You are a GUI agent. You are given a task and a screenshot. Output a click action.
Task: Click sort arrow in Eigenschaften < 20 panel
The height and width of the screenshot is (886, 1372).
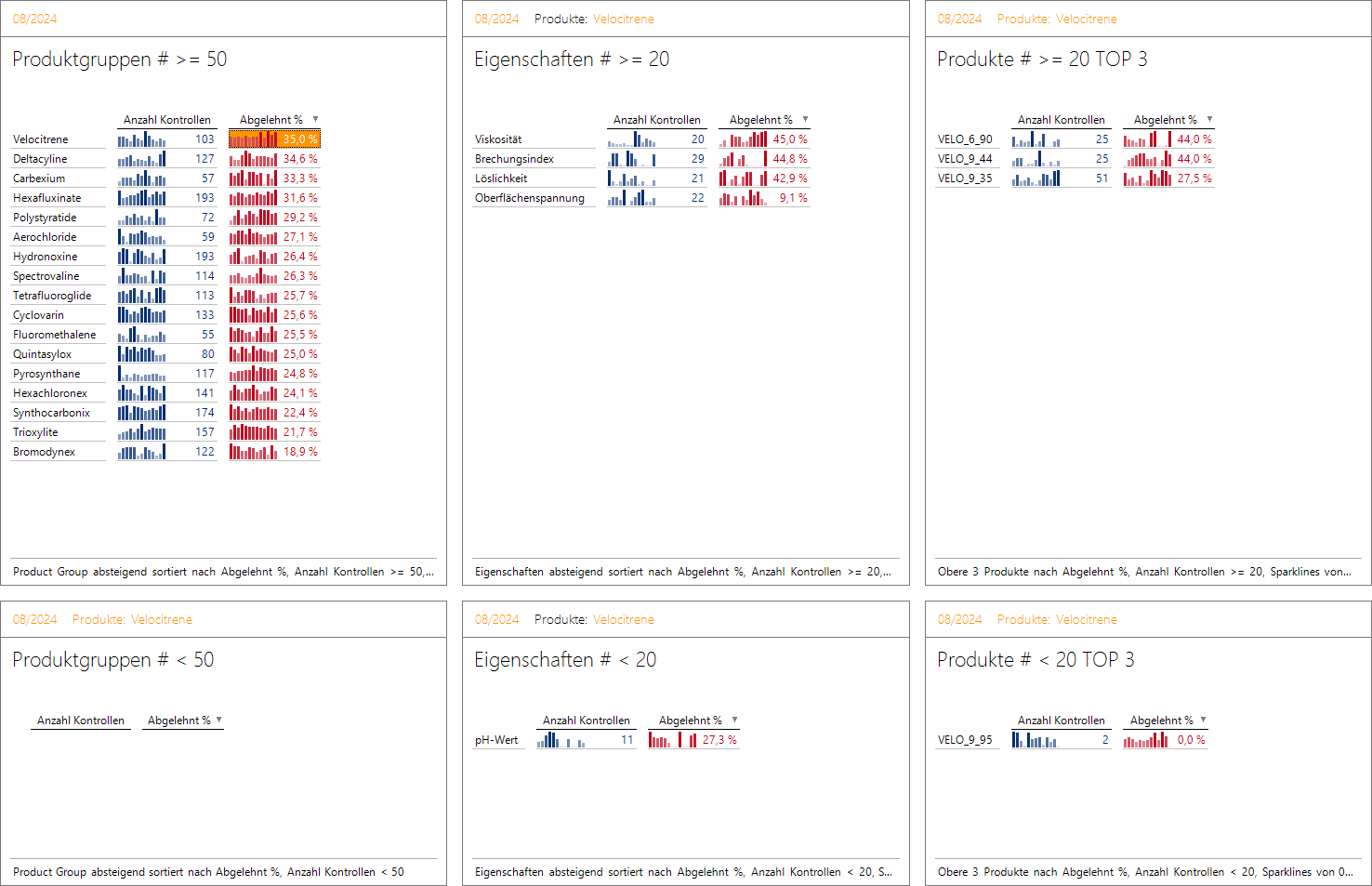coord(734,720)
